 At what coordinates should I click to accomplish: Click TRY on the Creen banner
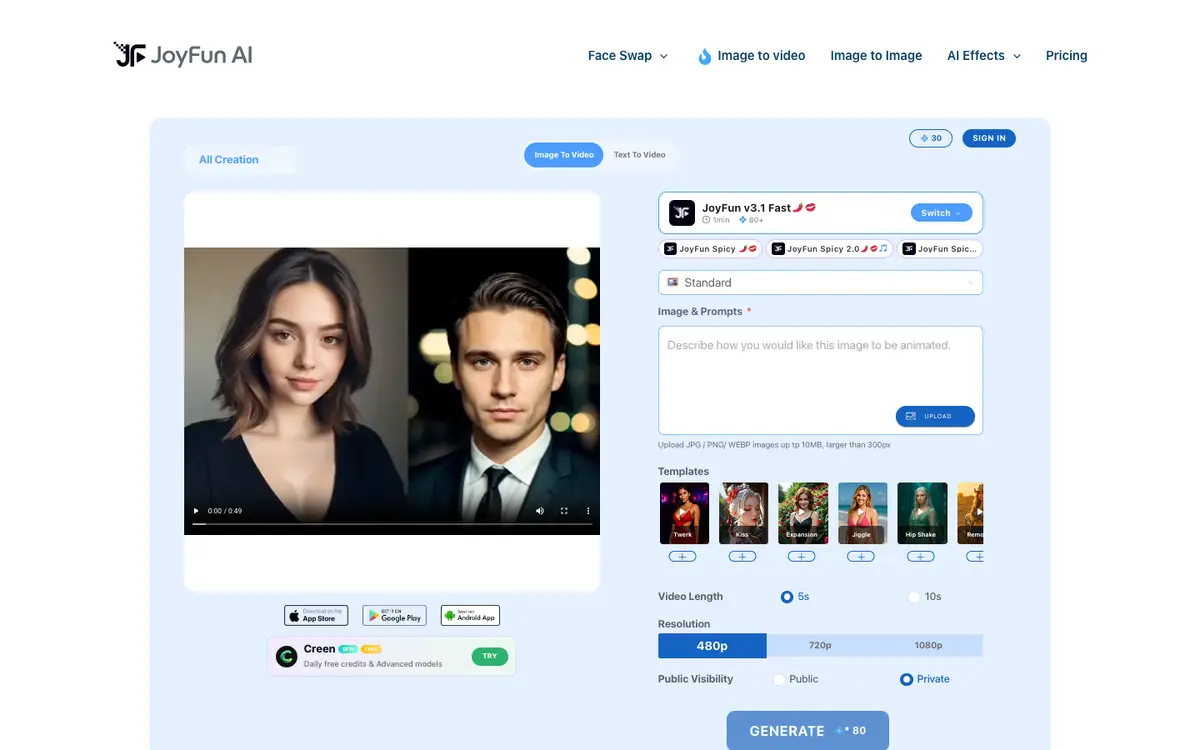click(490, 657)
